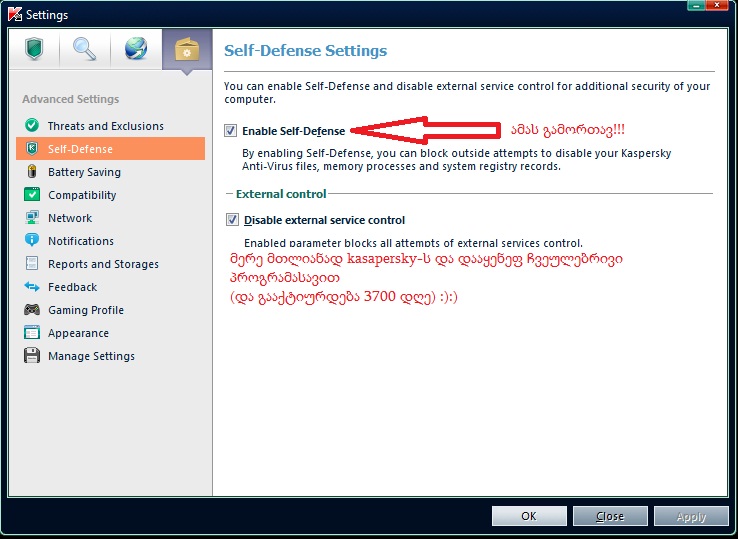Screen dimensions: 738x539
Task: Click the Feedback arrows icon
Action: coord(32,286)
